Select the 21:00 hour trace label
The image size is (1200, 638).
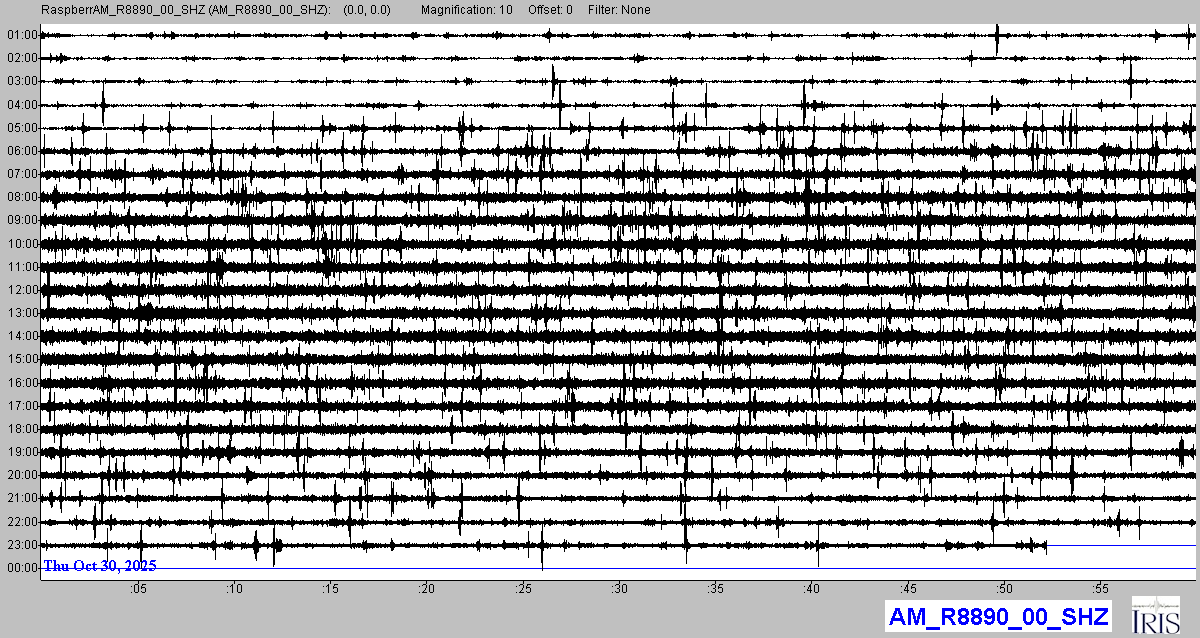[x=21, y=498]
